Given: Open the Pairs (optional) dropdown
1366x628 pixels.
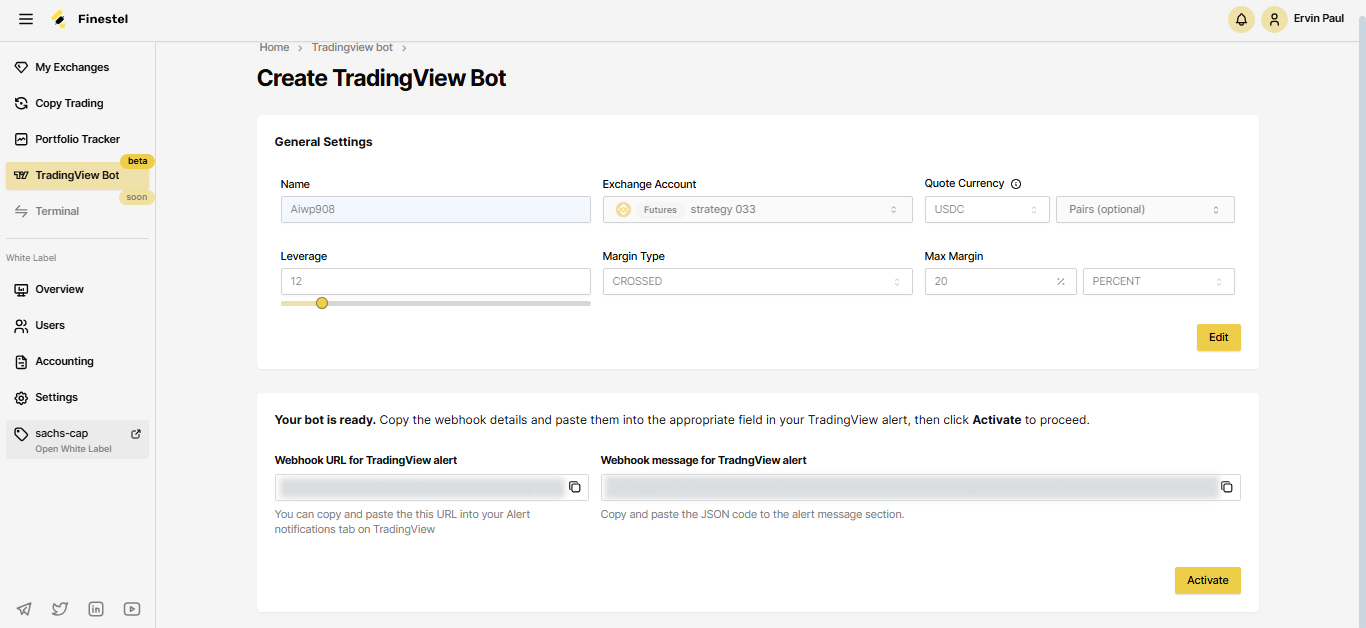Looking at the screenshot, I should [x=1145, y=209].
